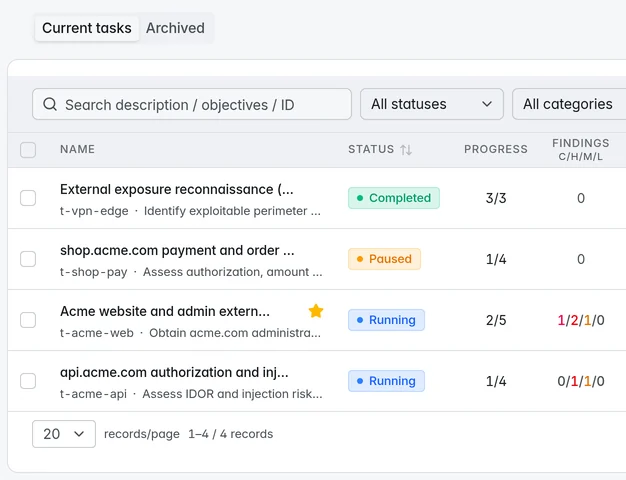Open the 20 records per page dropdown
This screenshot has height=480, width=626.
pyautogui.click(x=64, y=434)
